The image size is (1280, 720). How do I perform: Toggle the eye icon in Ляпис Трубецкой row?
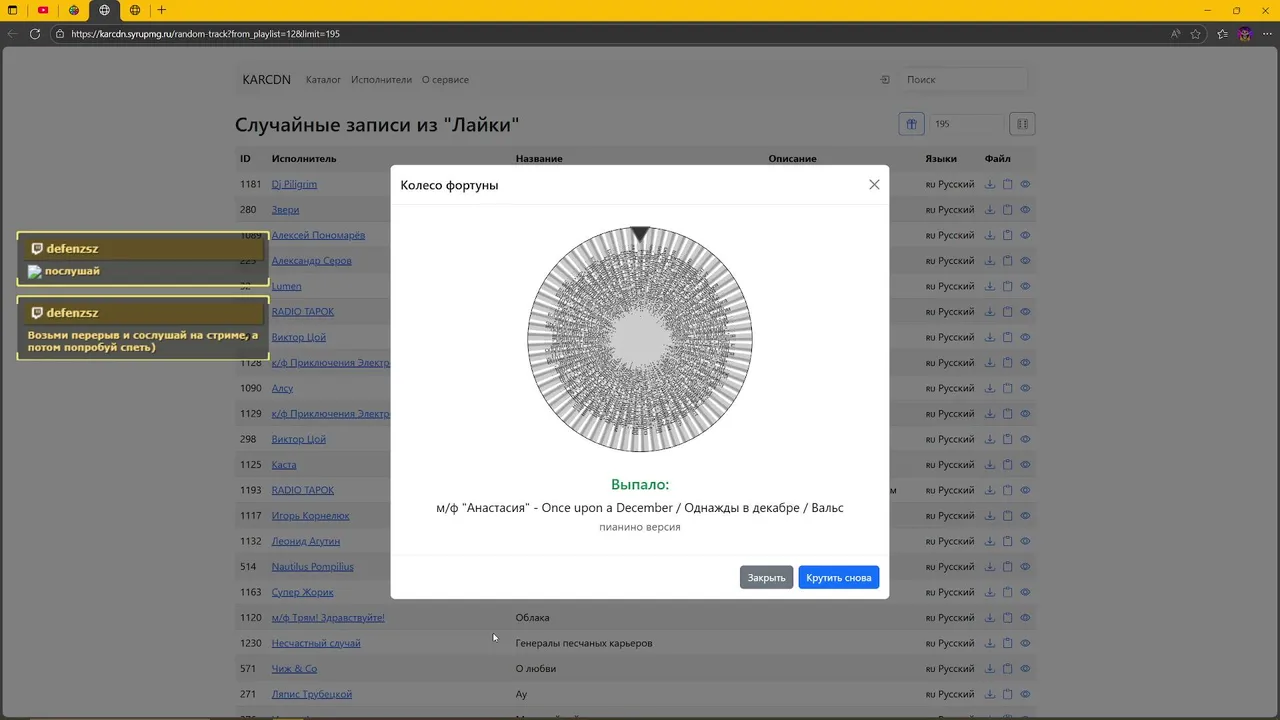click(x=1025, y=694)
